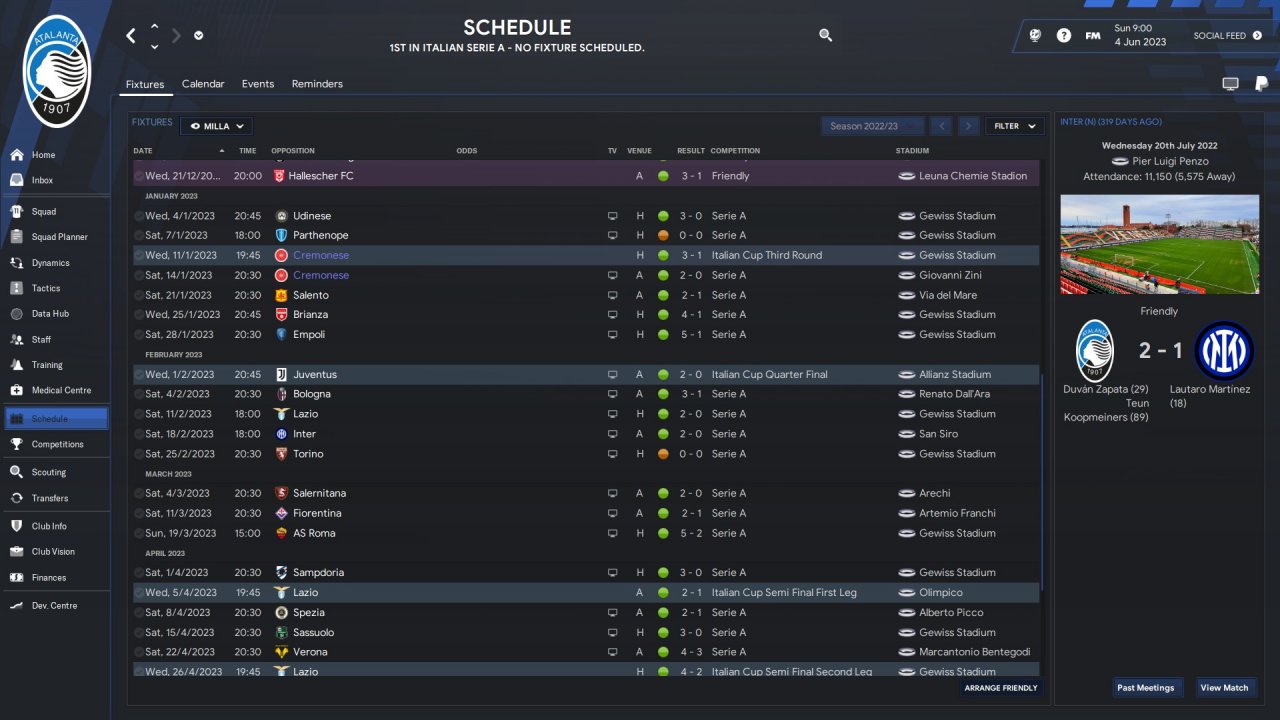
Task: Open the Reminders tab
Action: coord(317,84)
